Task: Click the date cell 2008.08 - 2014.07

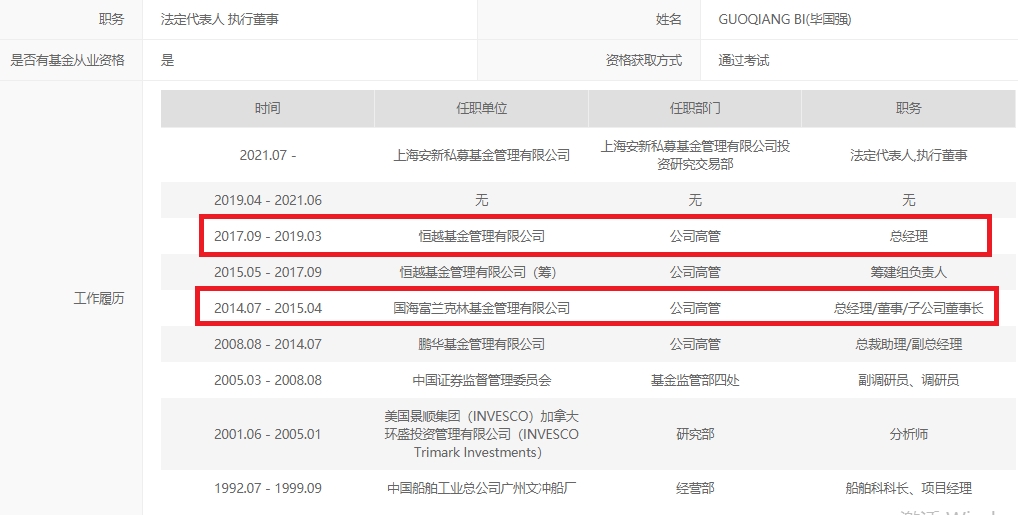Action: (x=267, y=344)
